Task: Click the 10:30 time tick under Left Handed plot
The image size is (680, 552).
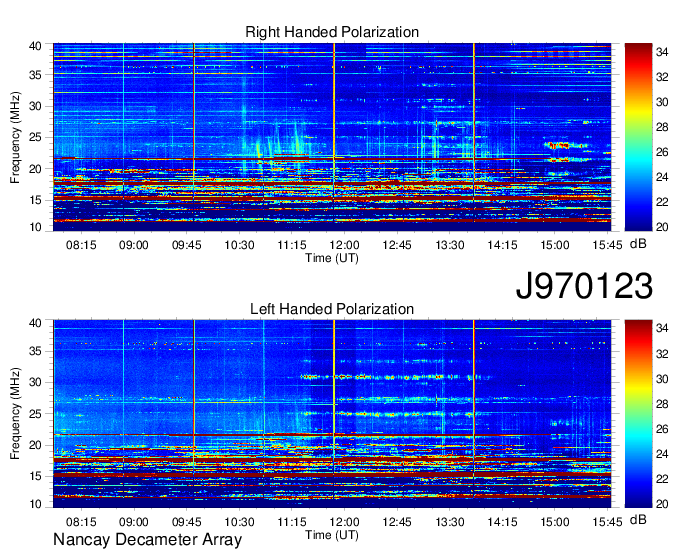Action: point(239,522)
